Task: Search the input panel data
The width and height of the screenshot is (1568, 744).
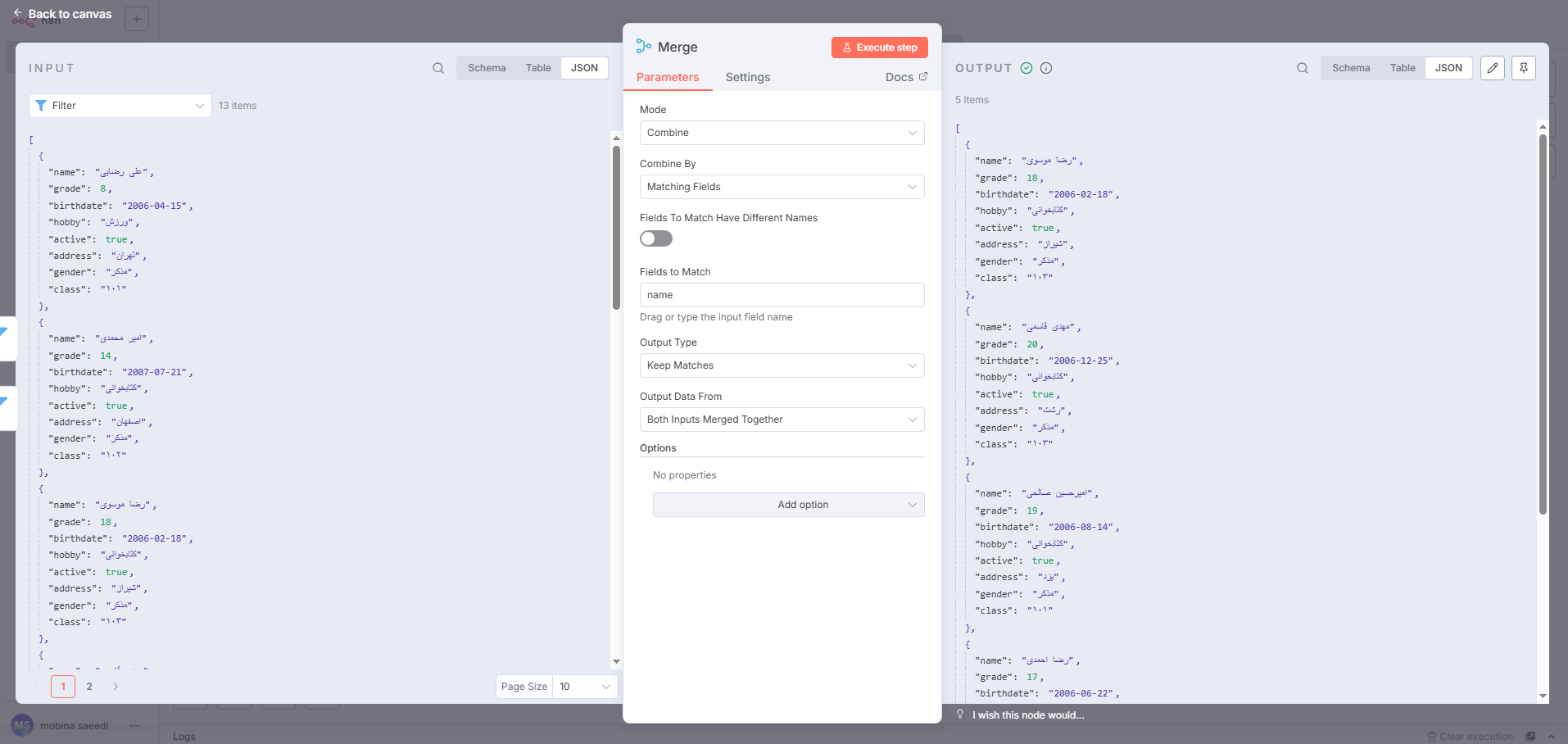Action: pyautogui.click(x=438, y=68)
